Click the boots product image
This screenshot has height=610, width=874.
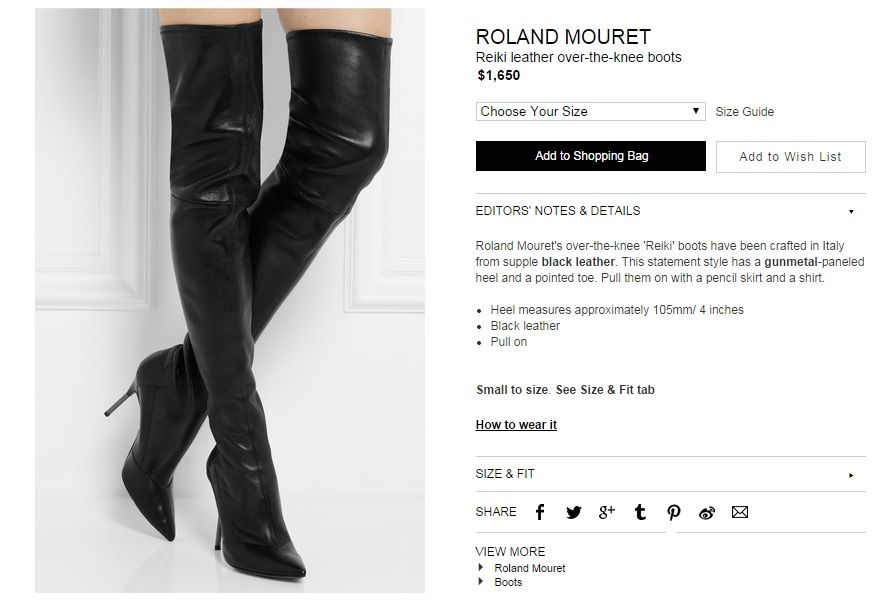pyautogui.click(x=230, y=300)
